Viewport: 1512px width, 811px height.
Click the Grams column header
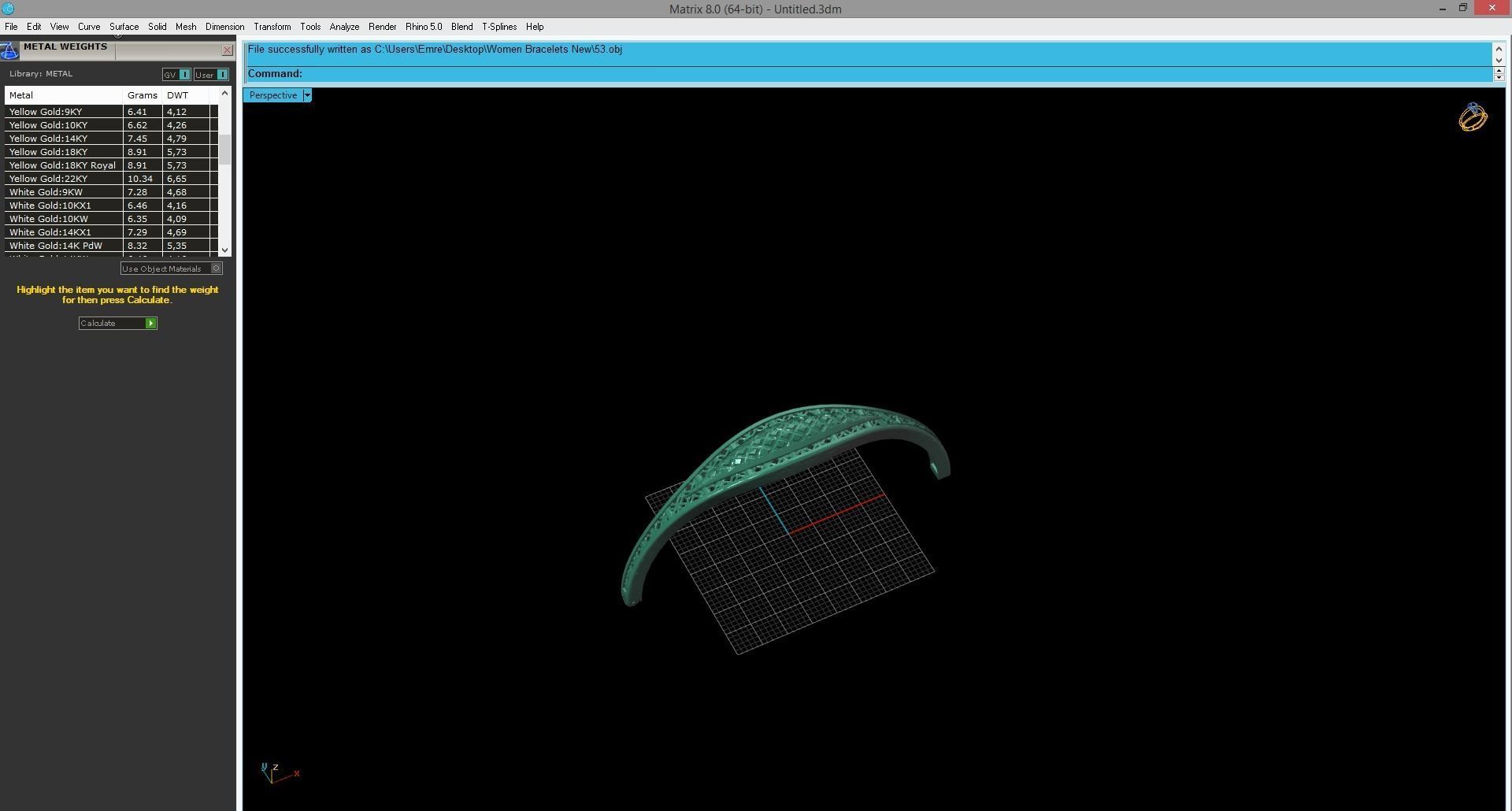point(143,95)
